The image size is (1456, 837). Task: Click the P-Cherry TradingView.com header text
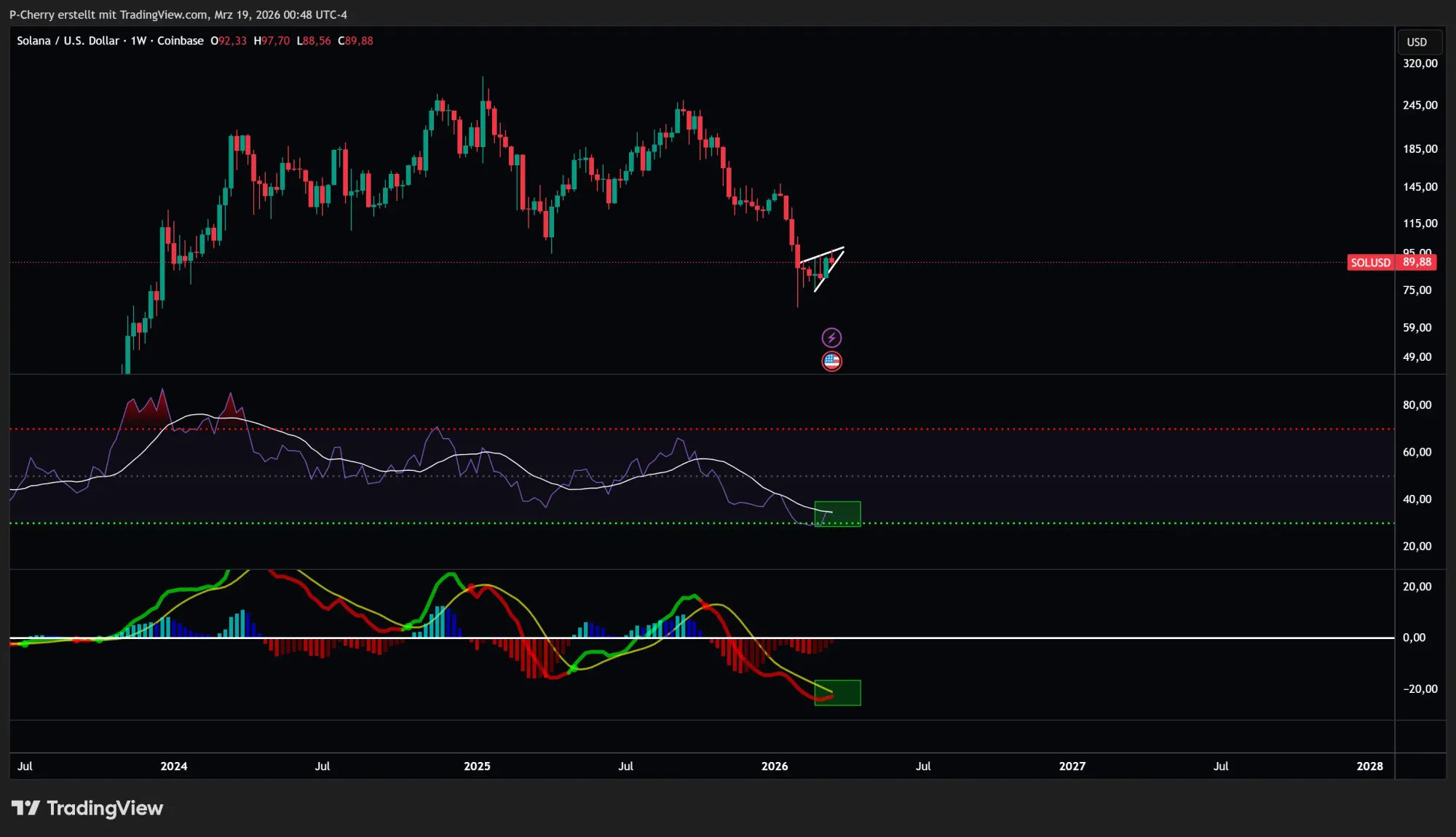[178, 15]
